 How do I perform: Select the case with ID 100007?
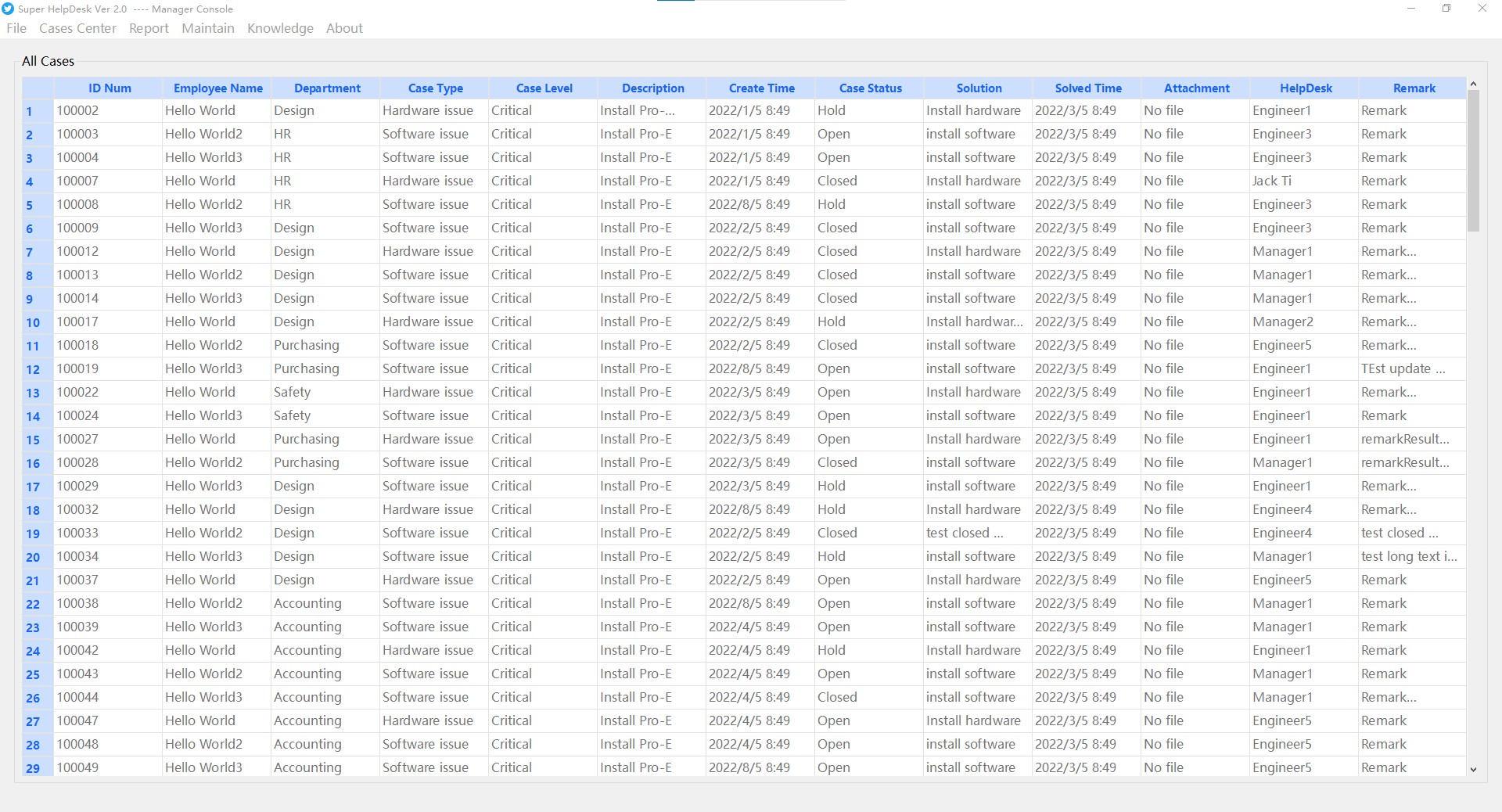click(x=77, y=181)
